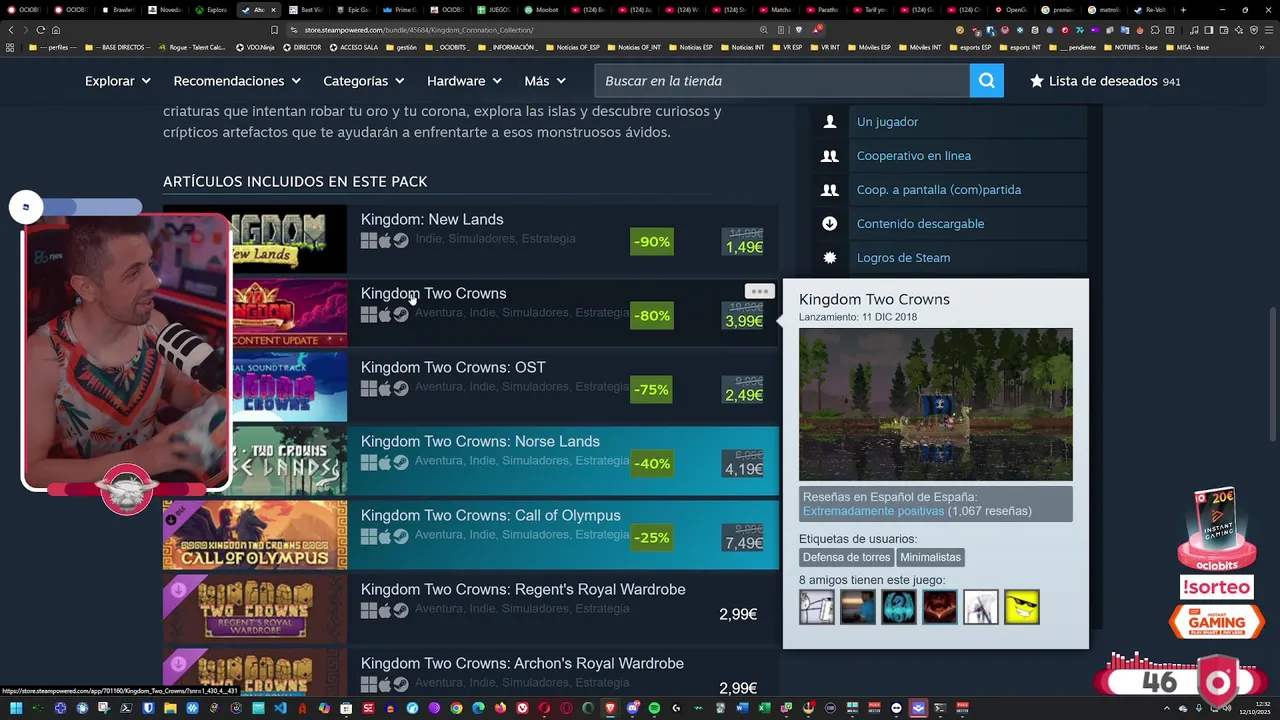Click the yellow smiley friend avatar
The height and width of the screenshot is (720, 1280).
click(x=1021, y=607)
